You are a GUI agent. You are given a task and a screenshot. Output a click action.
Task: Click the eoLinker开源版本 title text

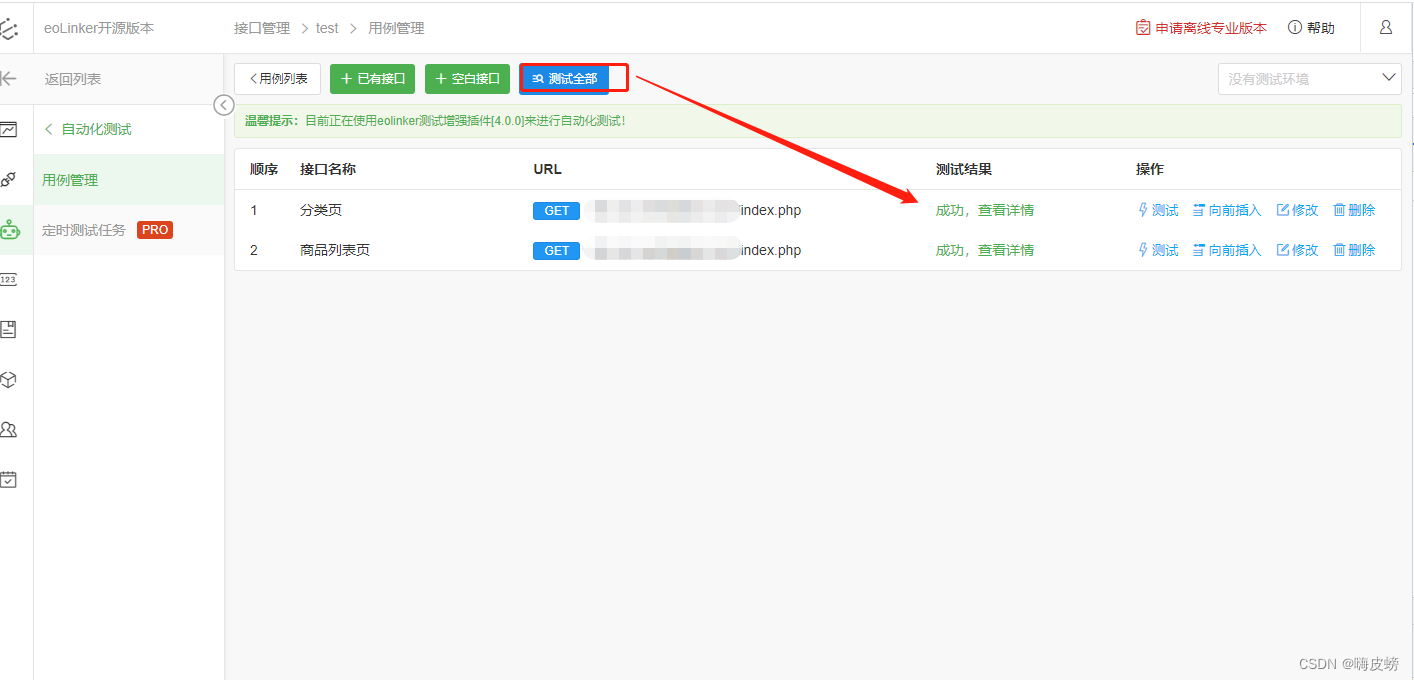coord(99,28)
